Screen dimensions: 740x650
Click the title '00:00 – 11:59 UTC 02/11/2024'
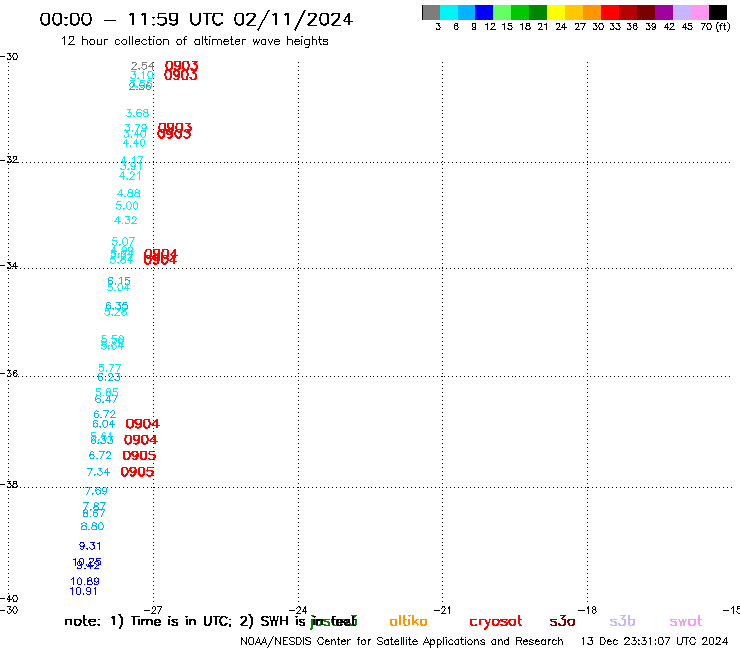pyautogui.click(x=196, y=19)
